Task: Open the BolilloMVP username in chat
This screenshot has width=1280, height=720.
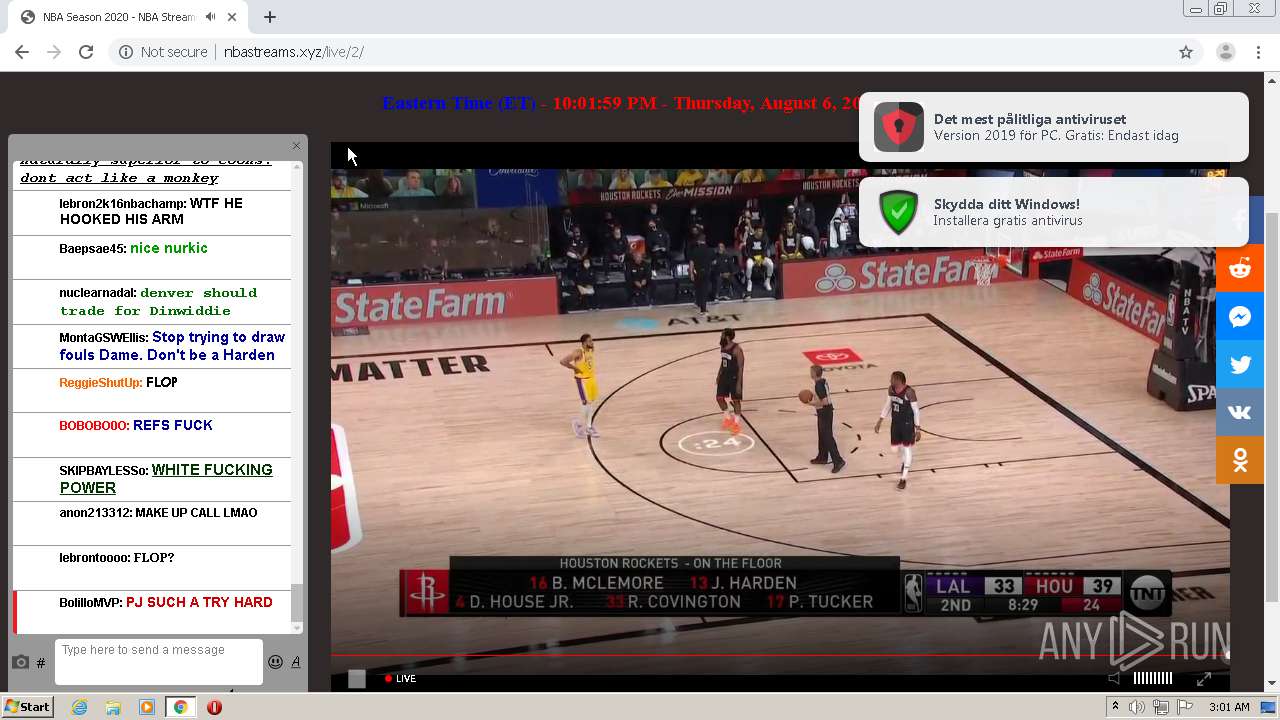Action: pos(91,603)
